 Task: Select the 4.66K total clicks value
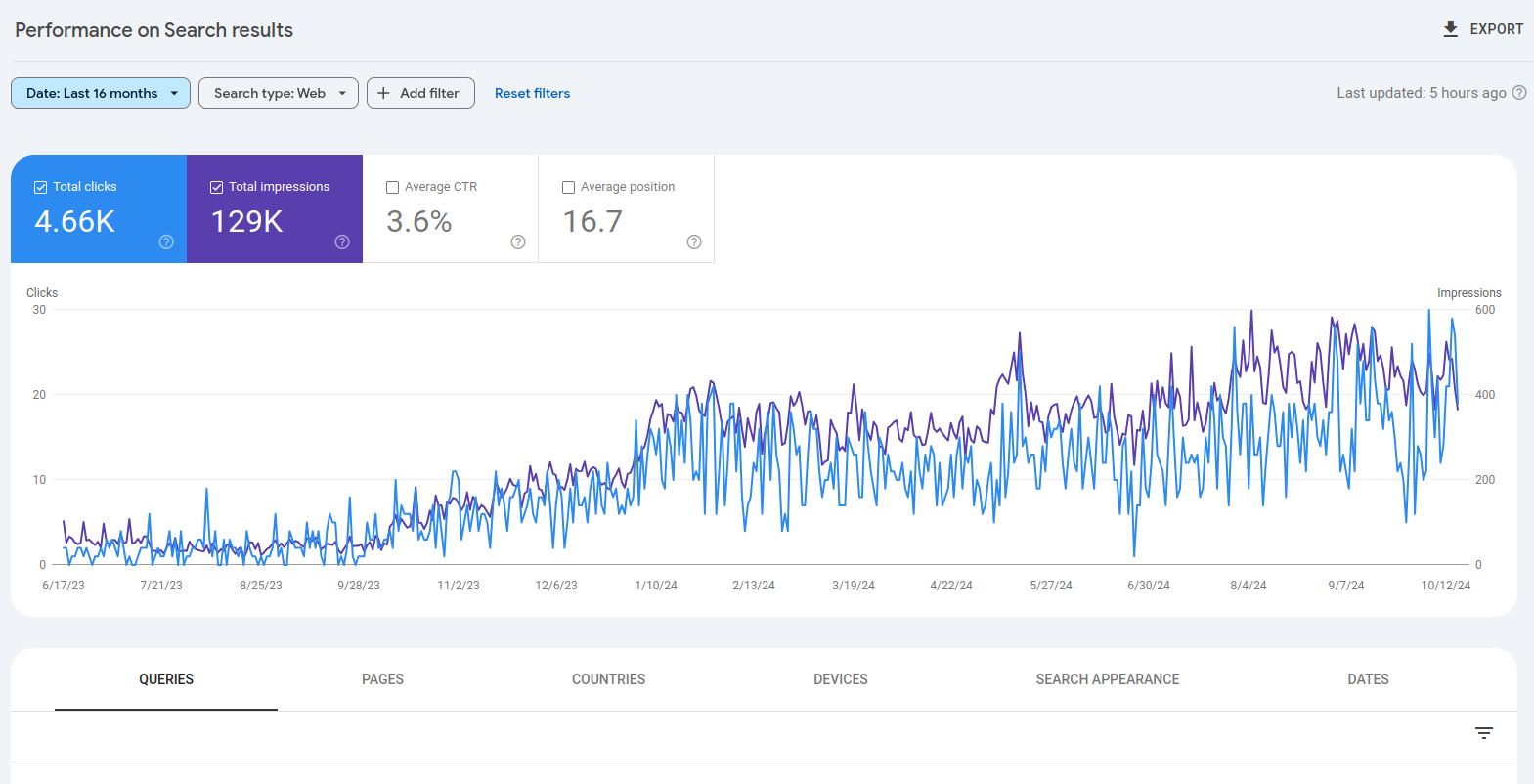pos(74,222)
